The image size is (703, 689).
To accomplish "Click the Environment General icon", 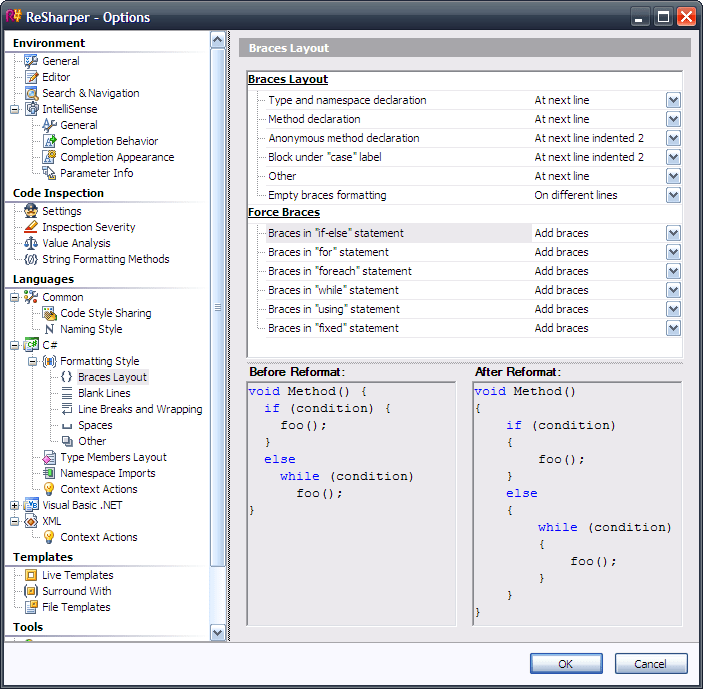I will [31, 61].
